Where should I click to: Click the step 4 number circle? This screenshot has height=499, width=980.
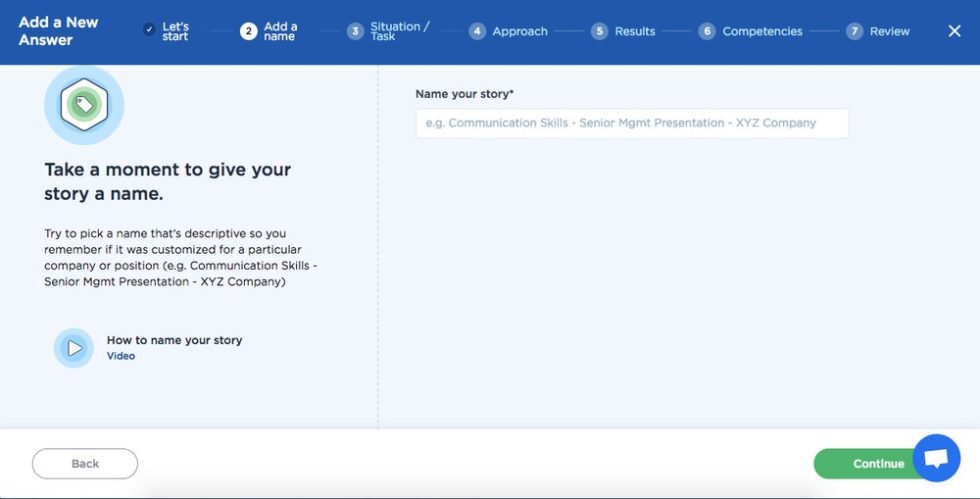tap(477, 31)
